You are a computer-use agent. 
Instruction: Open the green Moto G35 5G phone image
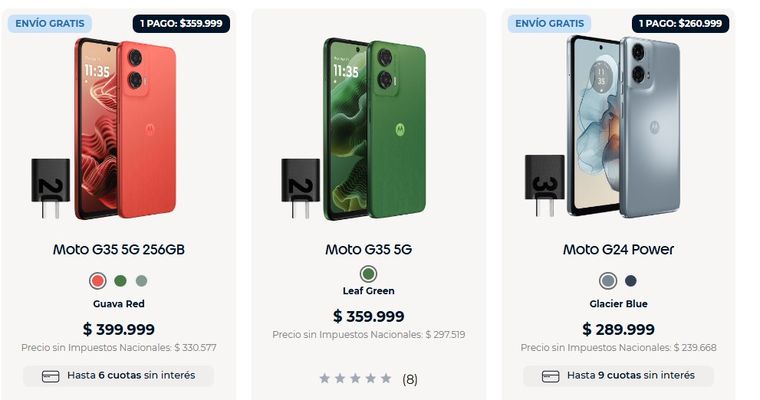point(368,130)
